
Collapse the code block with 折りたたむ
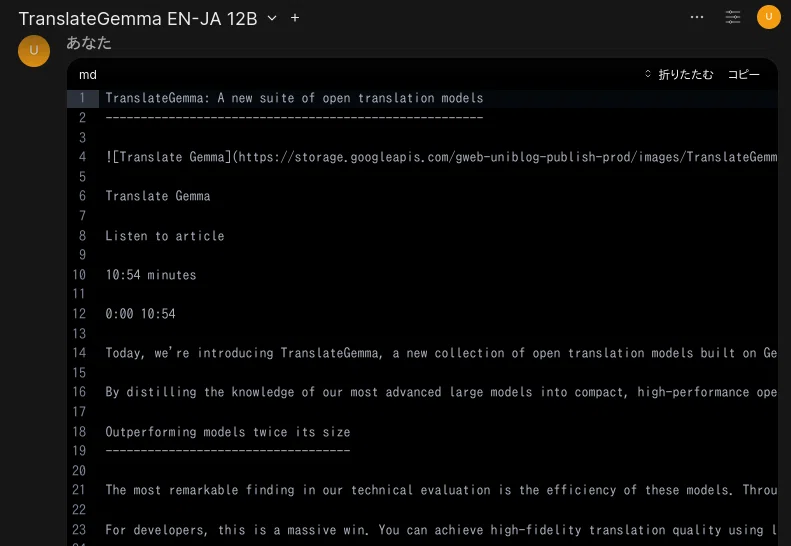click(x=679, y=75)
